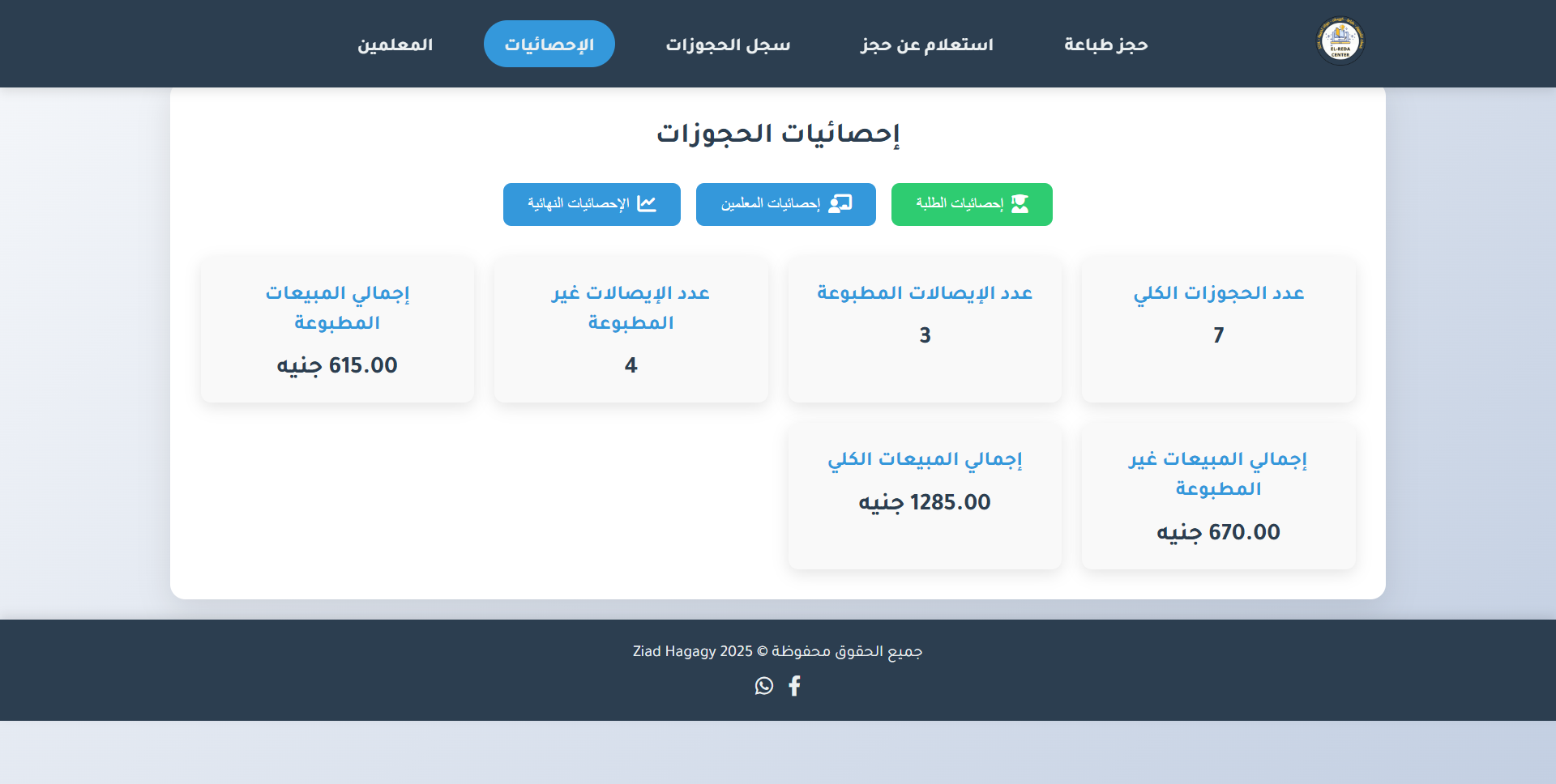Click عدد الإيصالات المطبوعة card title
This screenshot has height=784, width=1556.
tap(925, 293)
